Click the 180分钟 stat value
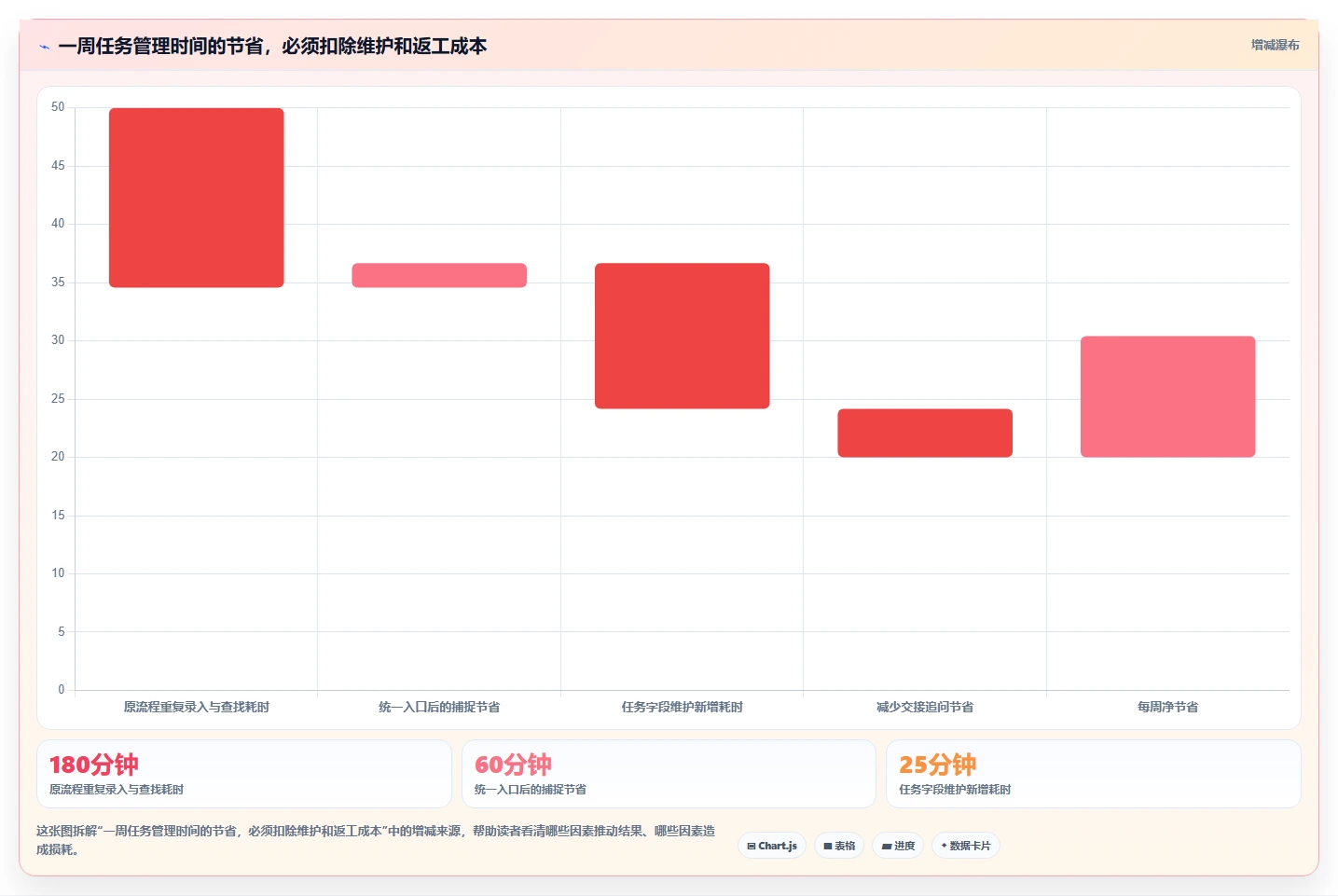This screenshot has height=896, width=1338. (94, 765)
